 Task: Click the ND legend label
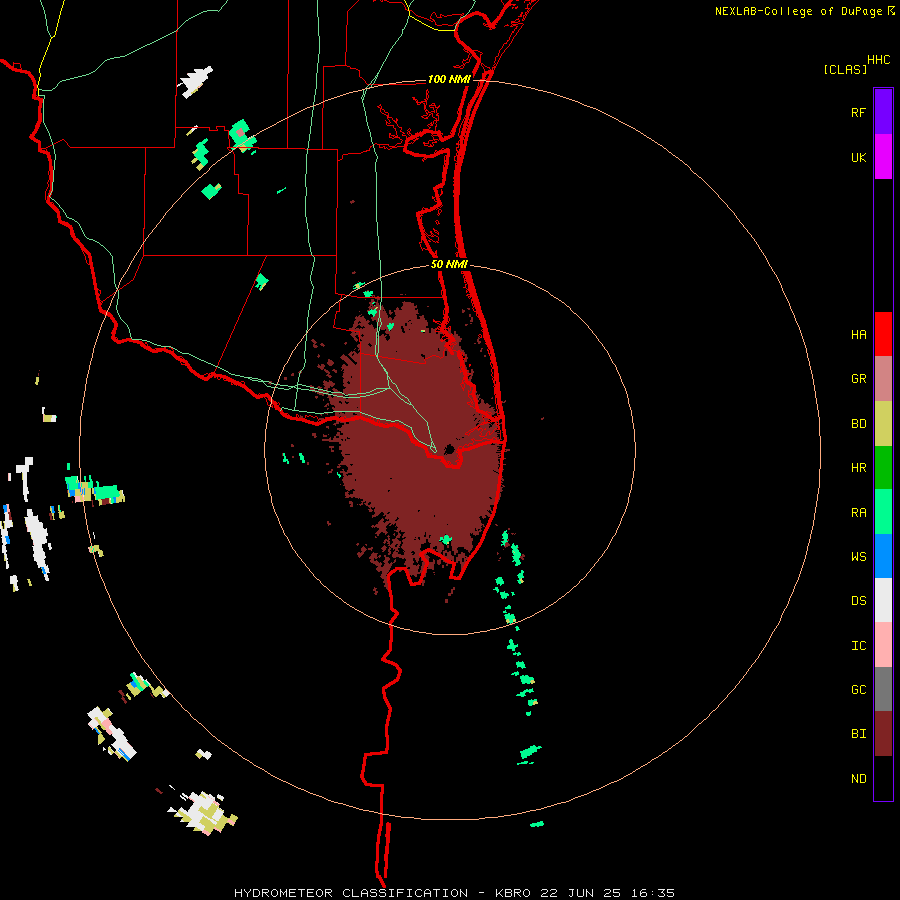click(x=858, y=779)
